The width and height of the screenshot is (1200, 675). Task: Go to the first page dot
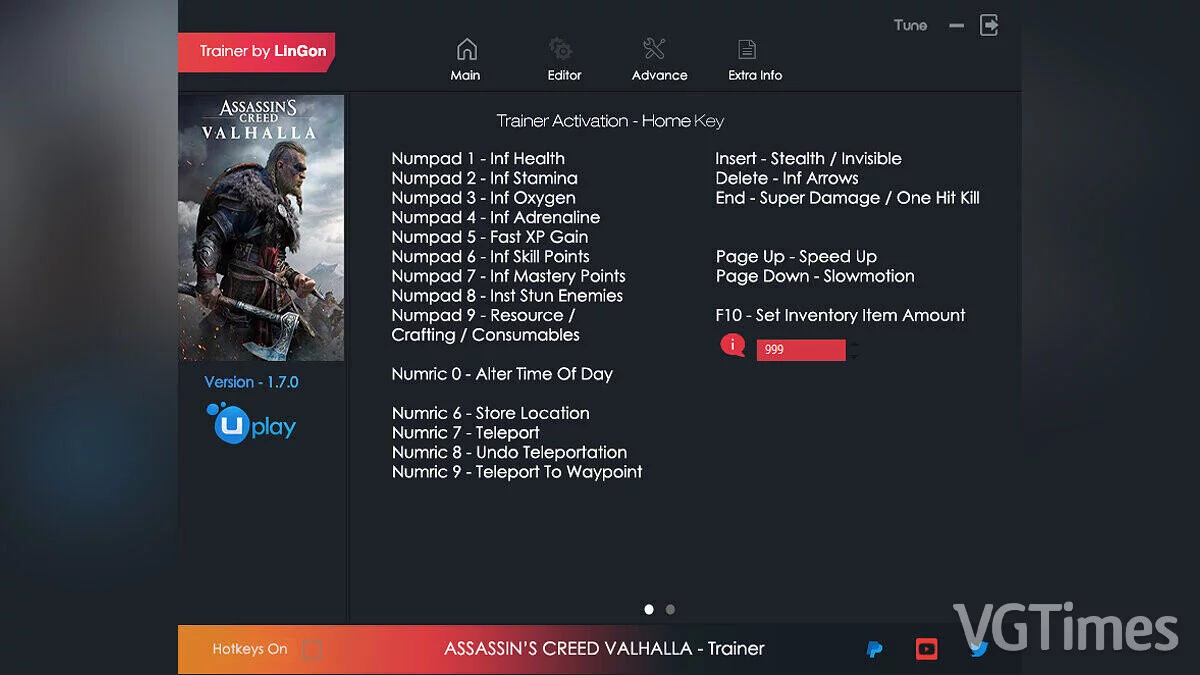649,609
